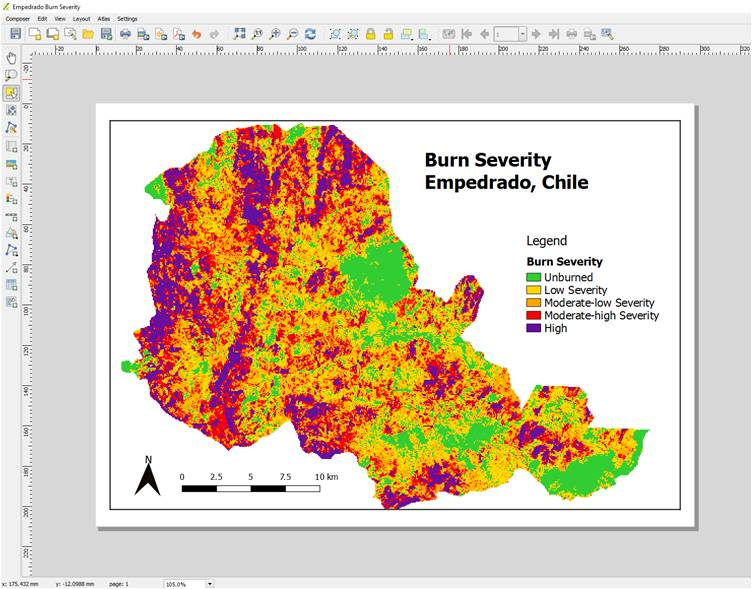Toggle the Zoom tool in left toolbar
Viewport: 752px width, 589px height.
coord(12,75)
